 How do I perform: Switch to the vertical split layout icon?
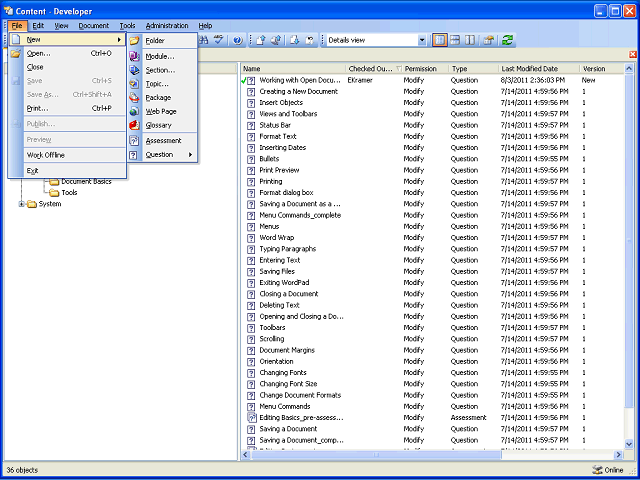470,40
